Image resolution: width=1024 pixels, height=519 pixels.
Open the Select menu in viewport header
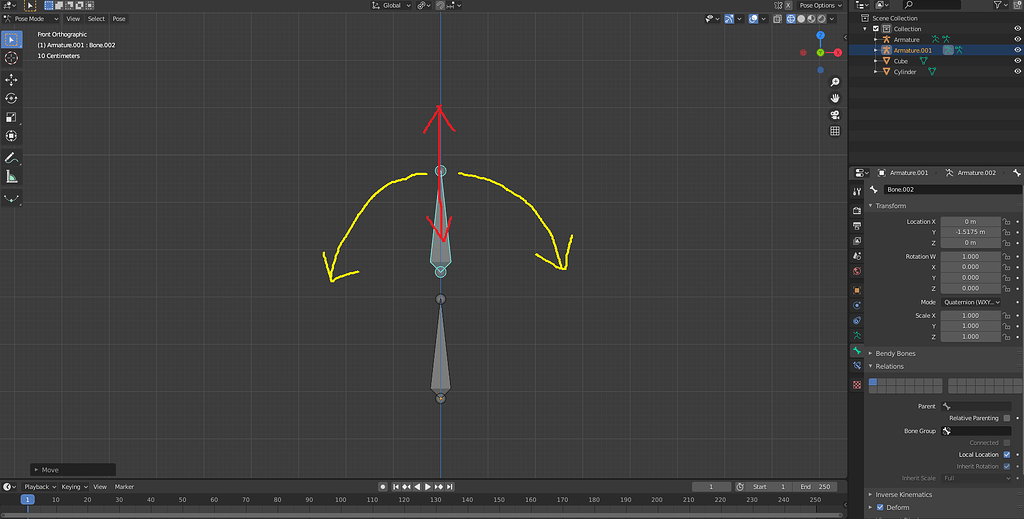pos(96,19)
